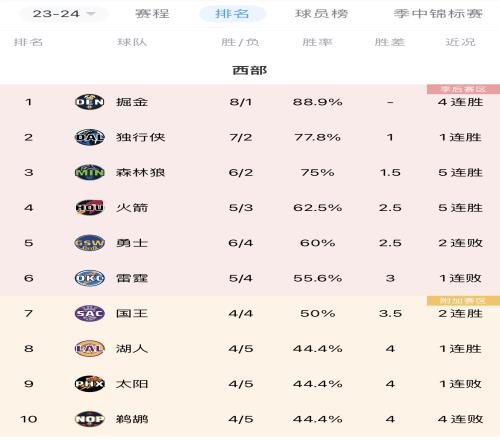500x440 pixels.
Task: Click the DAL Mavericks team logo
Action: point(89,137)
